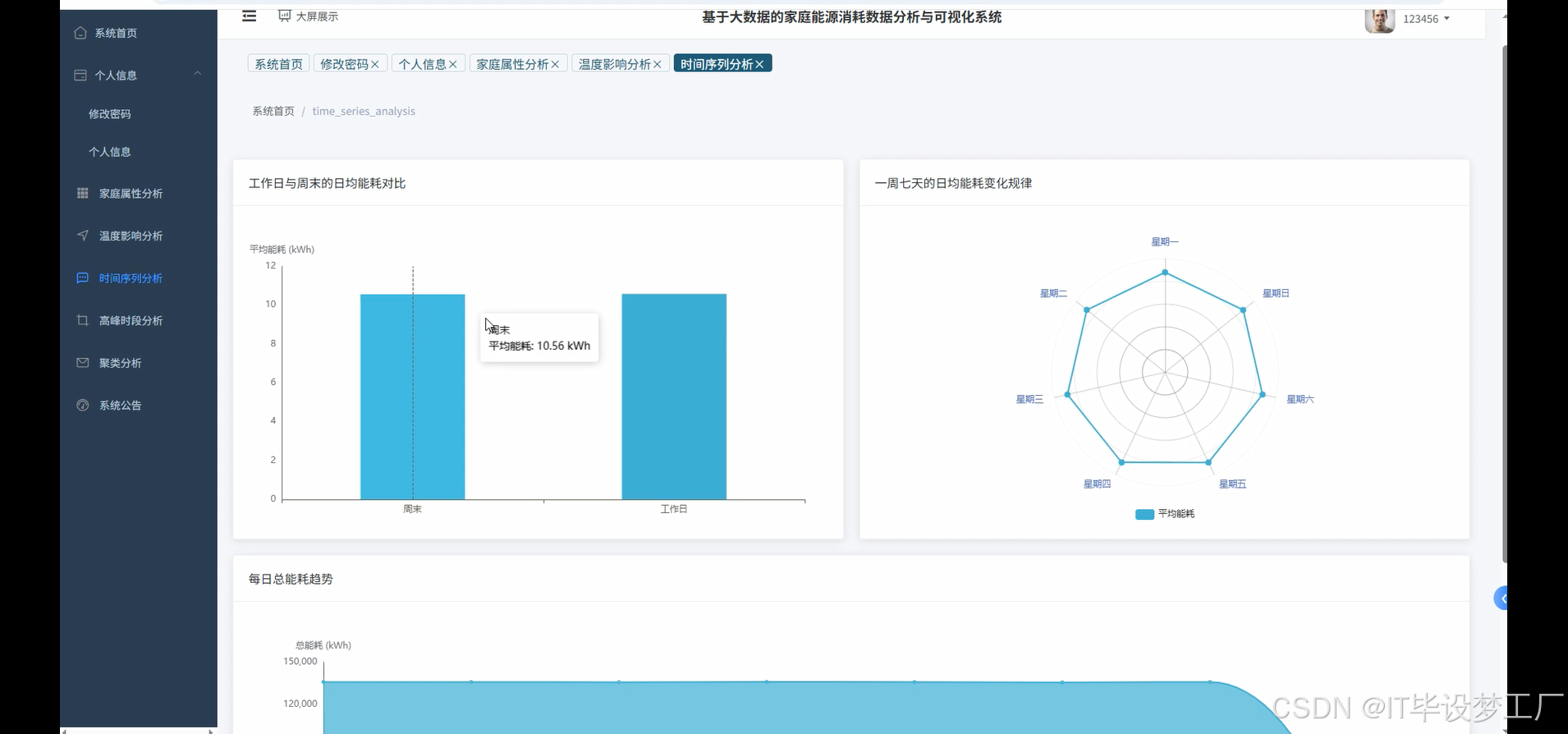Viewport: 1568px width, 734px height.
Task: Click the 工作日 x-axis label
Action: pos(674,509)
